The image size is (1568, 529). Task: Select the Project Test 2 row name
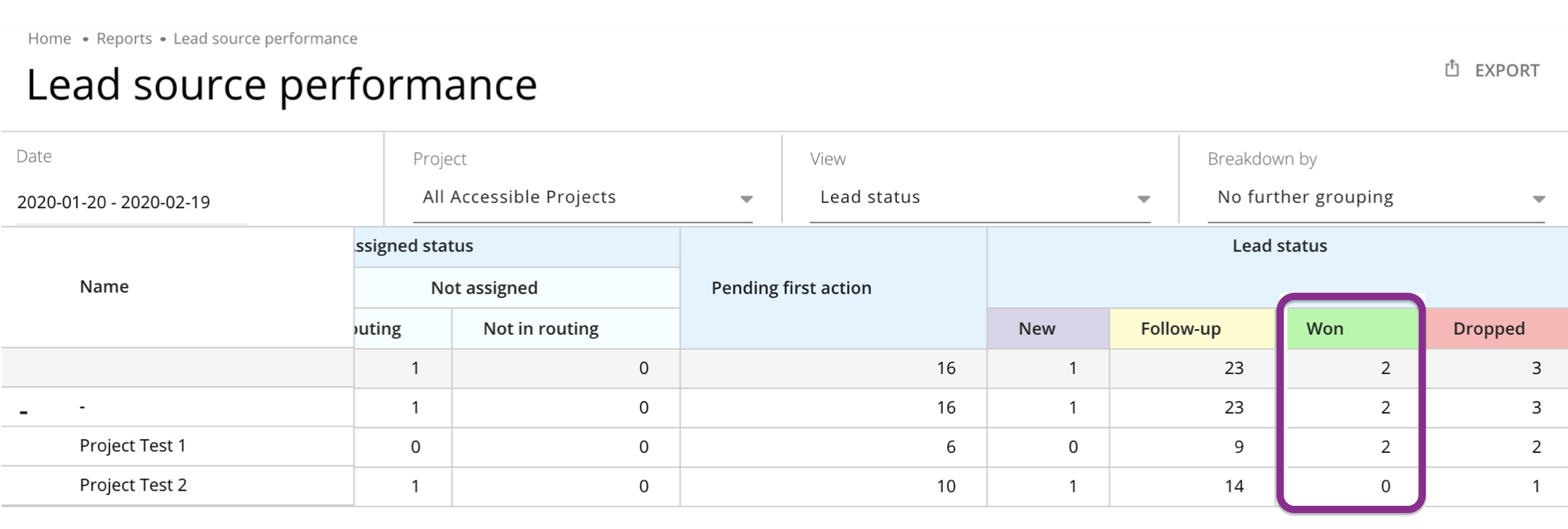[x=133, y=485]
